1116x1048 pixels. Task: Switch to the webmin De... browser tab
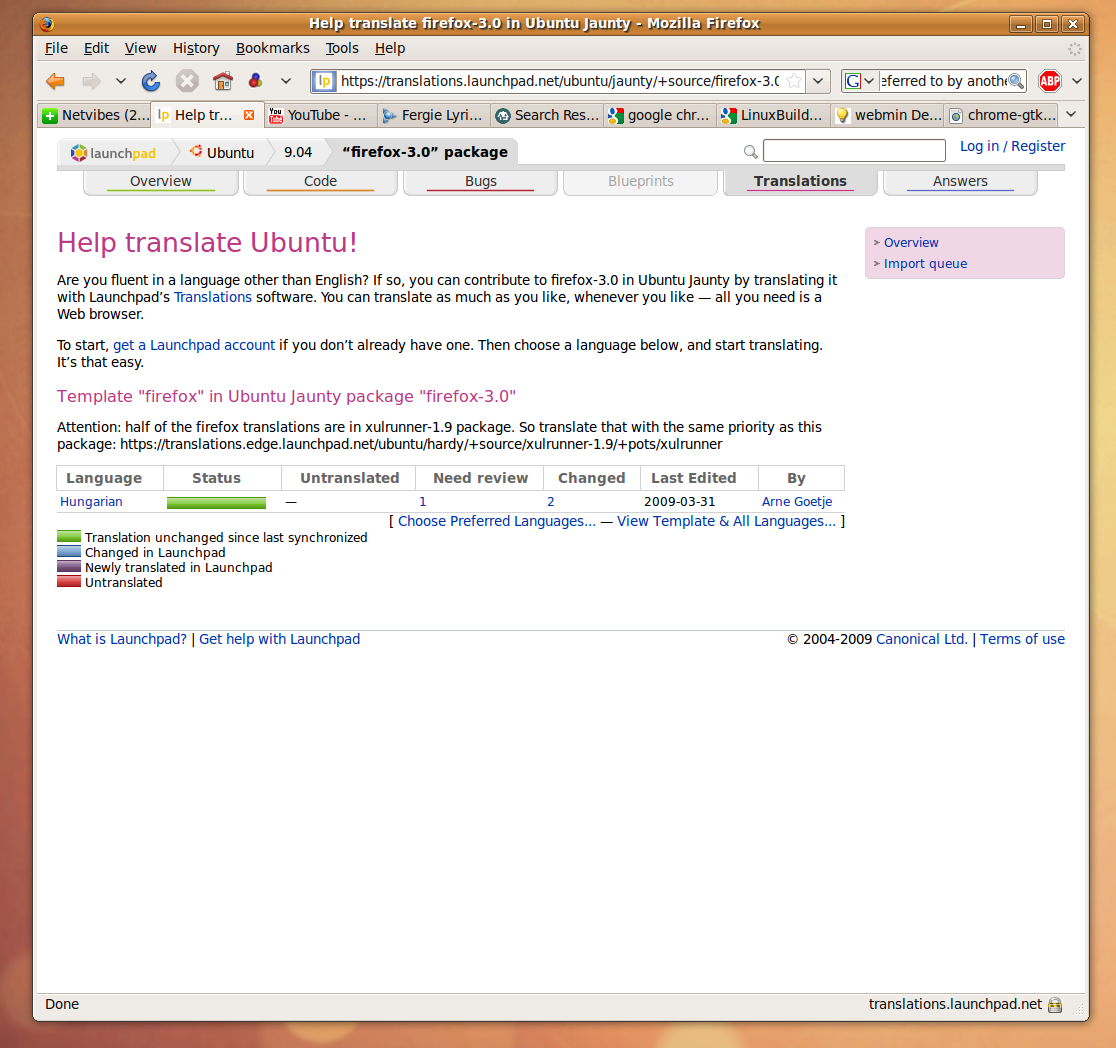tap(888, 115)
